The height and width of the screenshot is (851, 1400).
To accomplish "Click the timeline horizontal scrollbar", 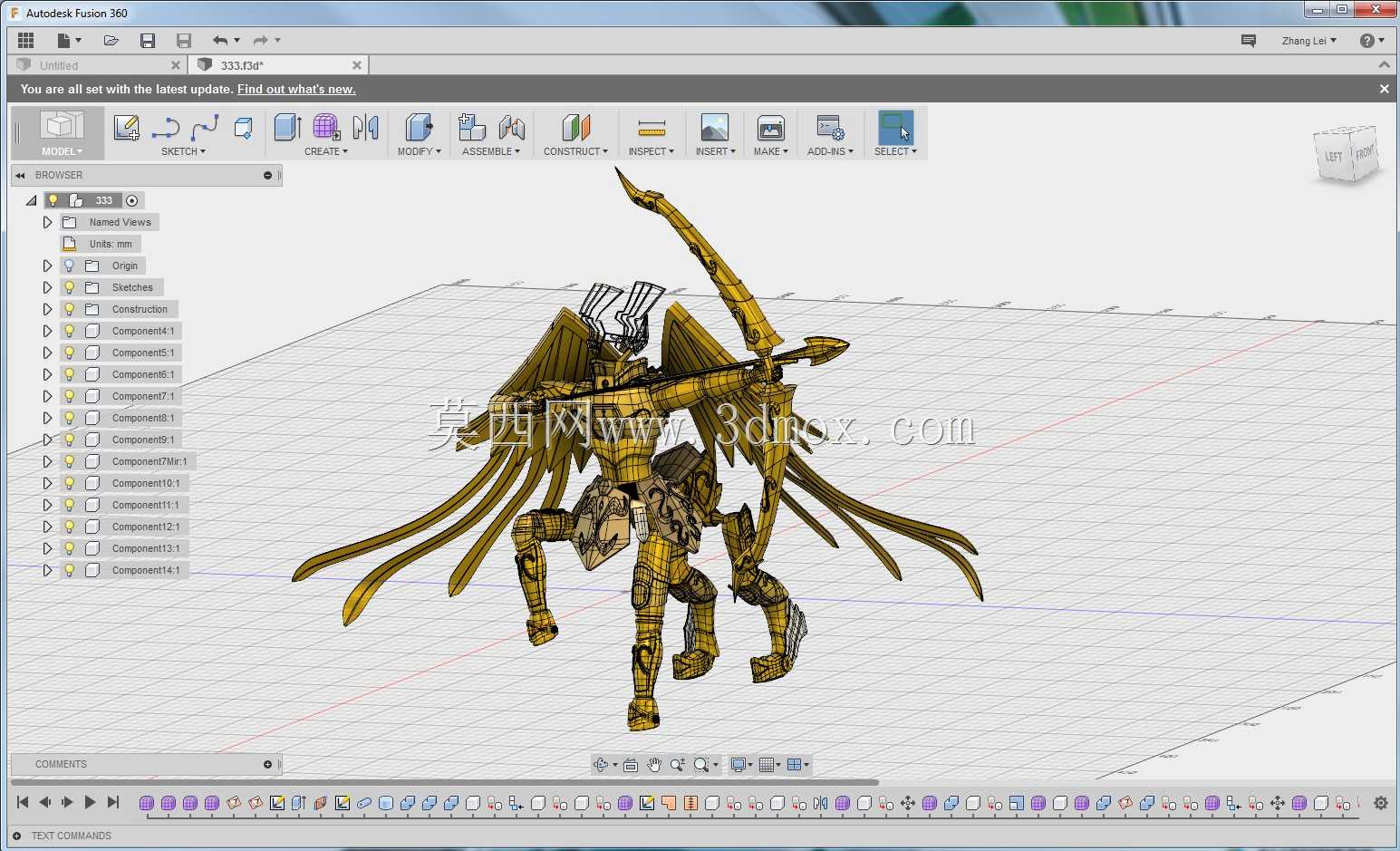I will click(x=445, y=781).
